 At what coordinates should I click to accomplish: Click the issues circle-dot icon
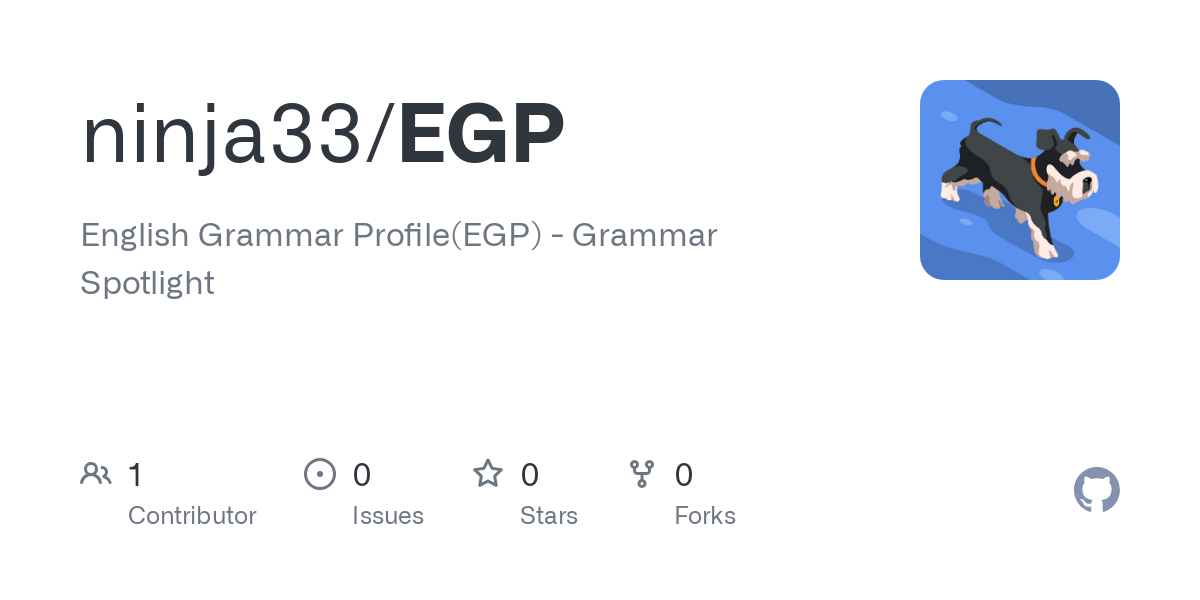(x=320, y=473)
